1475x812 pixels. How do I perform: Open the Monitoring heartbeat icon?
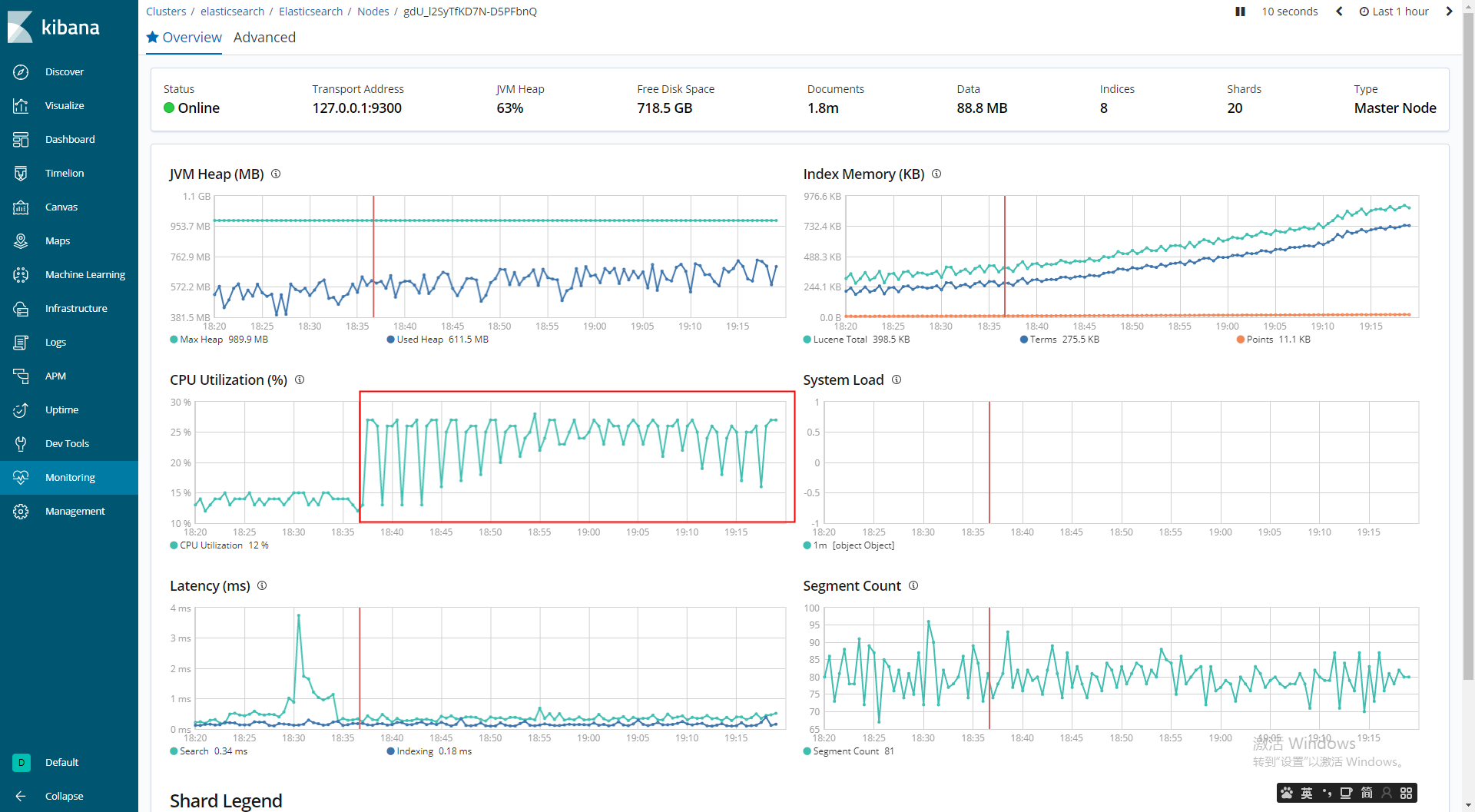coord(21,477)
